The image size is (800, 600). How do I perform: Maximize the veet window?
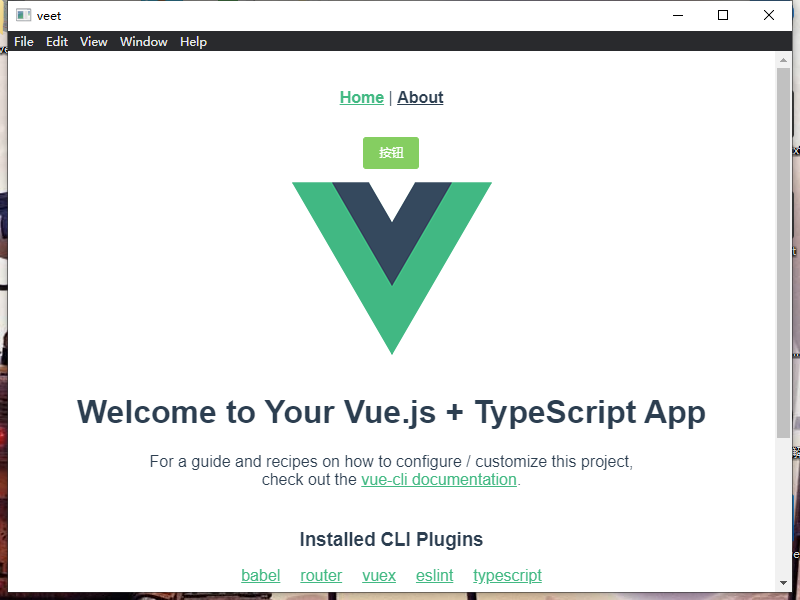pos(722,15)
